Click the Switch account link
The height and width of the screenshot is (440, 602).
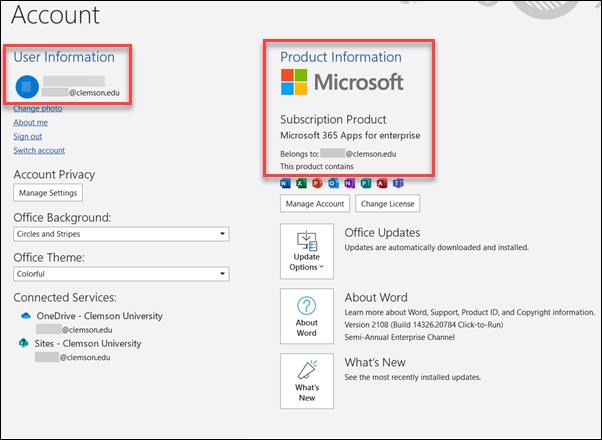(x=39, y=151)
